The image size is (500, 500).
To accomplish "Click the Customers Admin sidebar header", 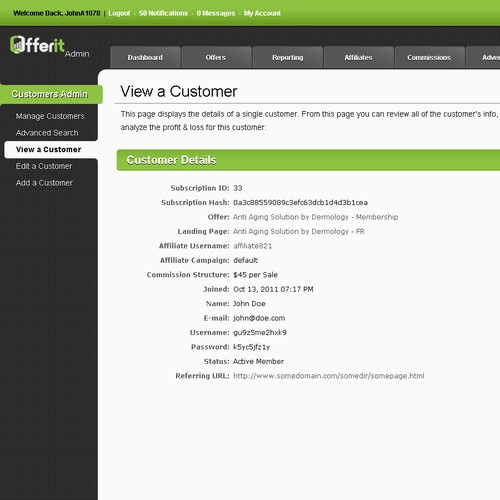I will click(50, 94).
